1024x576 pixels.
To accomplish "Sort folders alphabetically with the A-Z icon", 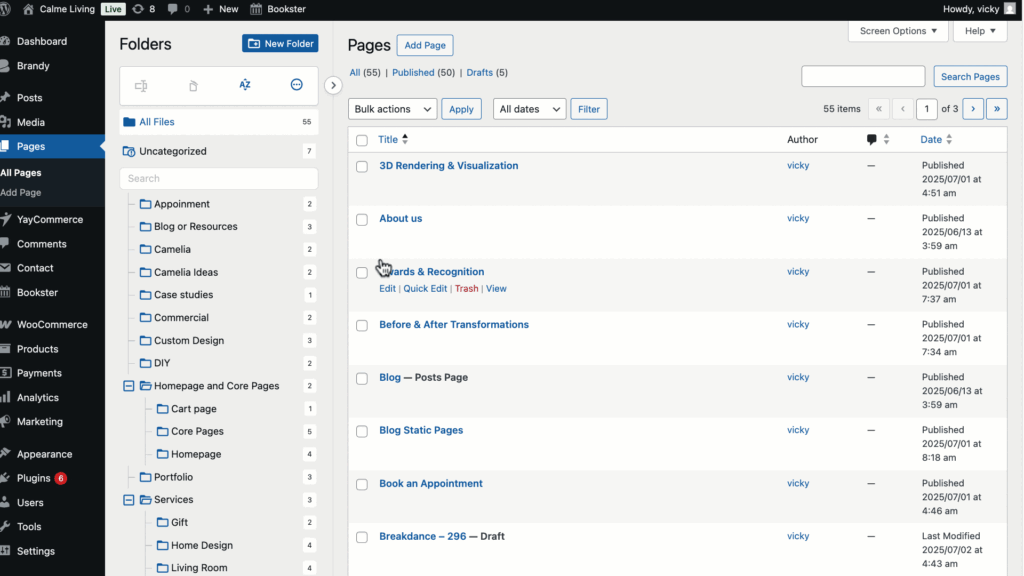I will pyautogui.click(x=244, y=85).
